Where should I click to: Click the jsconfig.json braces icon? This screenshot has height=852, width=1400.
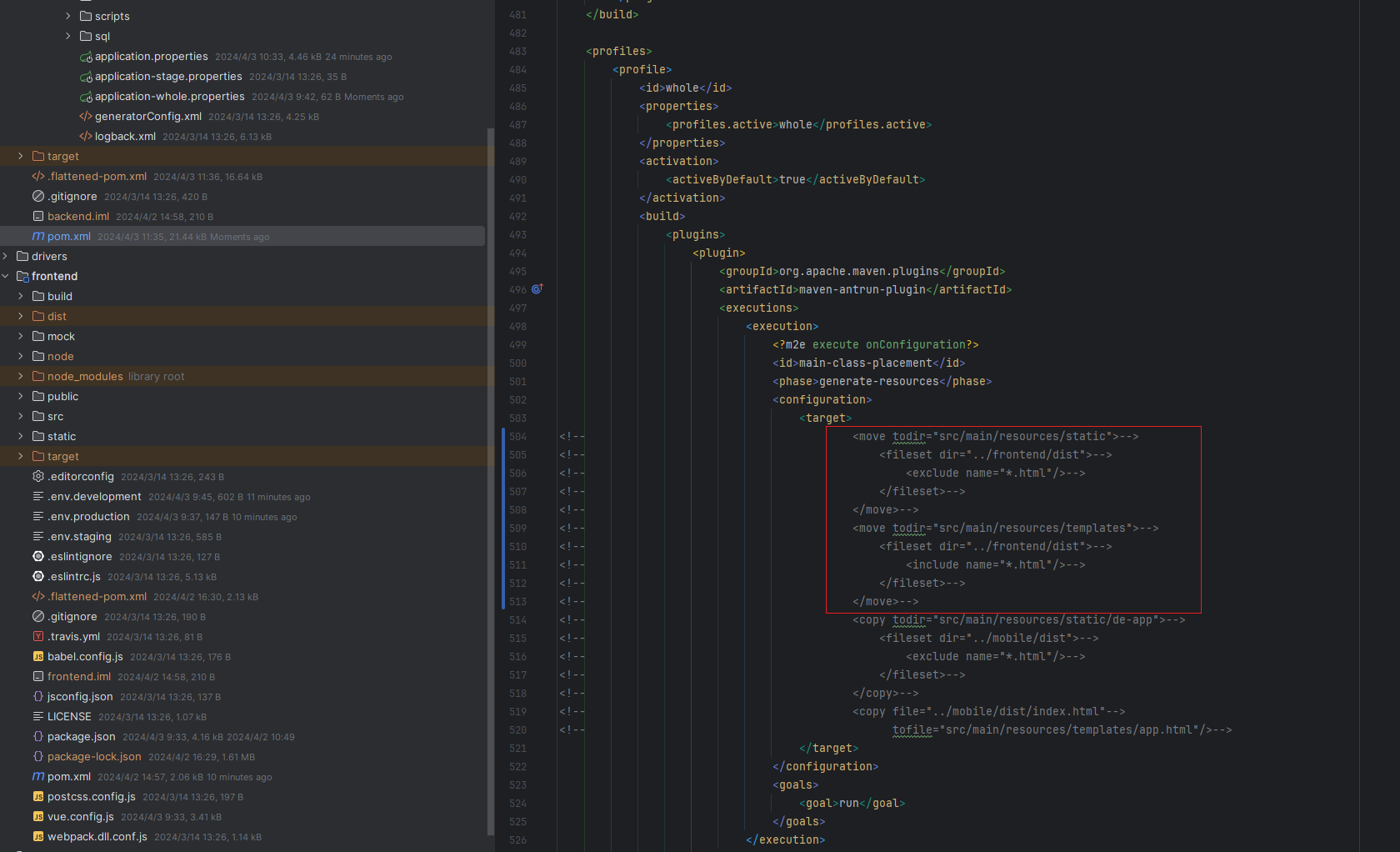click(38, 696)
